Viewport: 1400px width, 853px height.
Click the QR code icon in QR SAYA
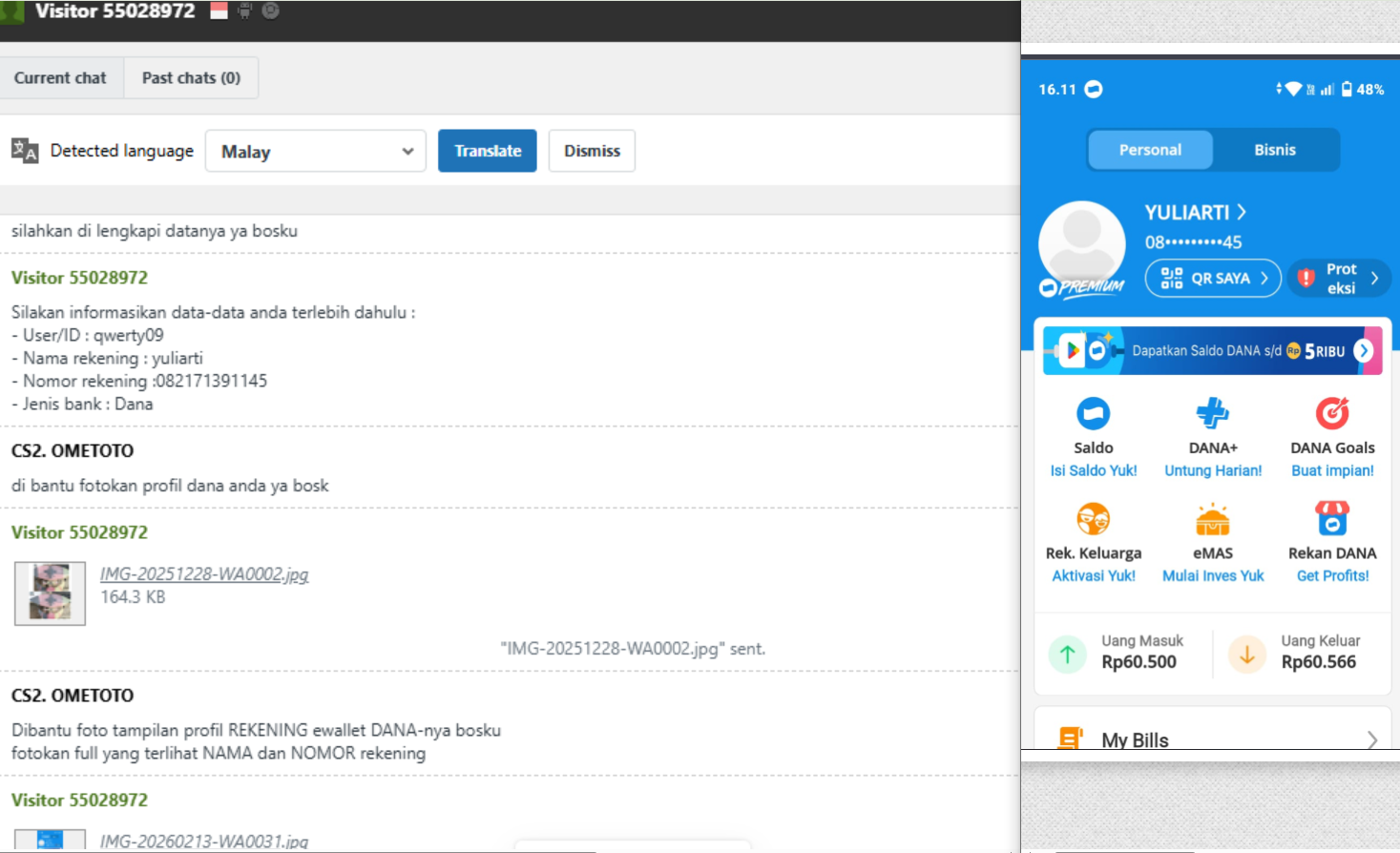point(1172,278)
